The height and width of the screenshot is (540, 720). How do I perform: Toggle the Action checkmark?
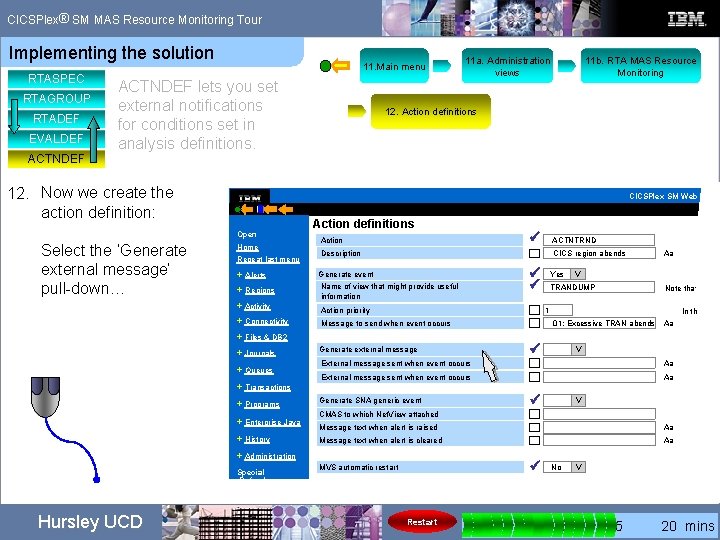click(x=534, y=237)
